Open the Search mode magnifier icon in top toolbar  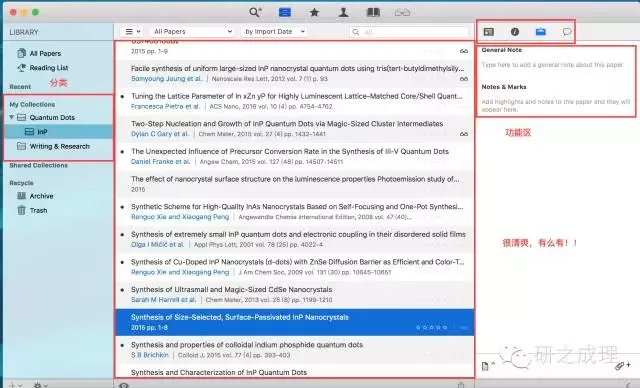255,12
